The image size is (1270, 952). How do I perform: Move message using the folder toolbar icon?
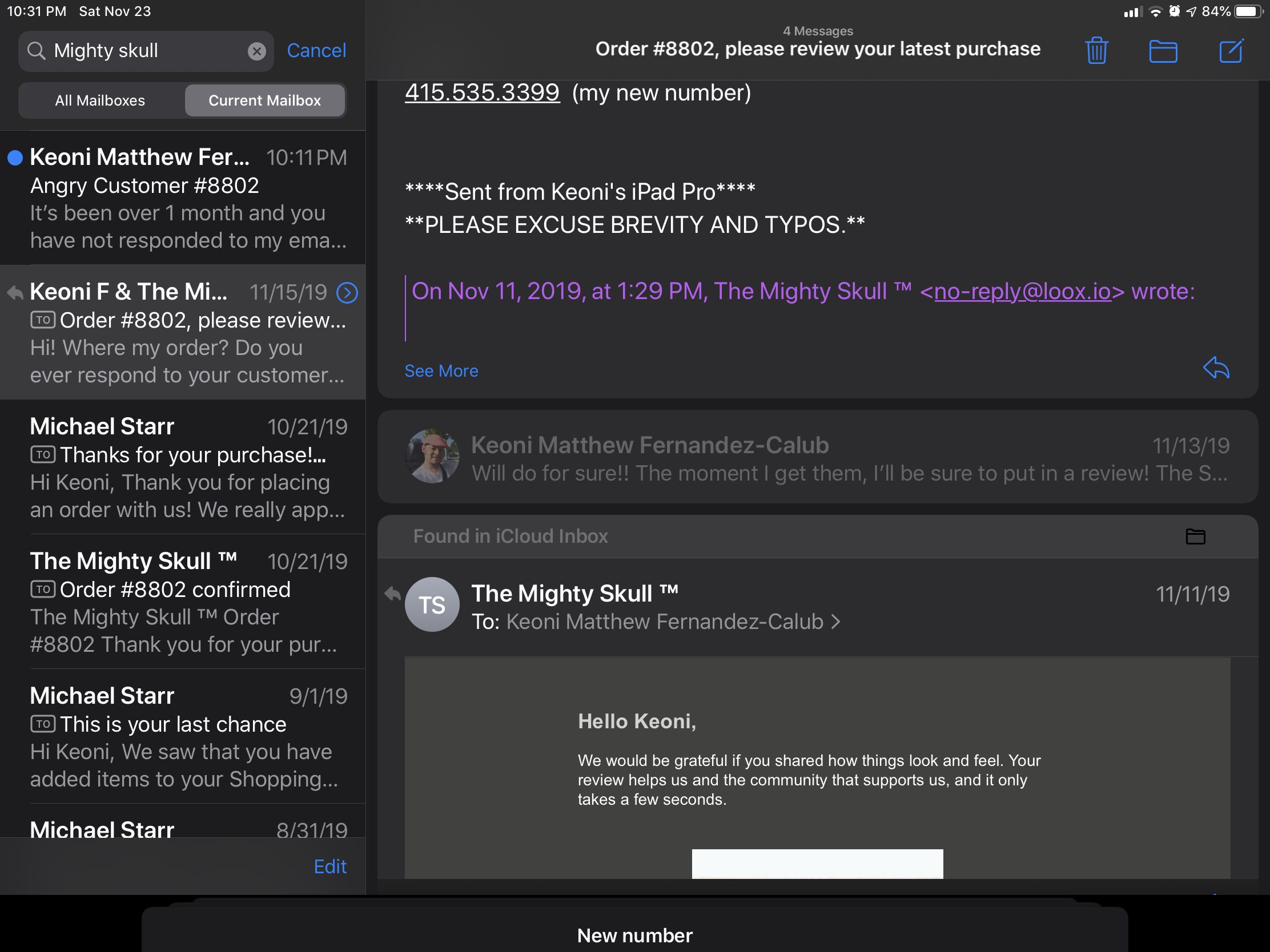pyautogui.click(x=1163, y=51)
